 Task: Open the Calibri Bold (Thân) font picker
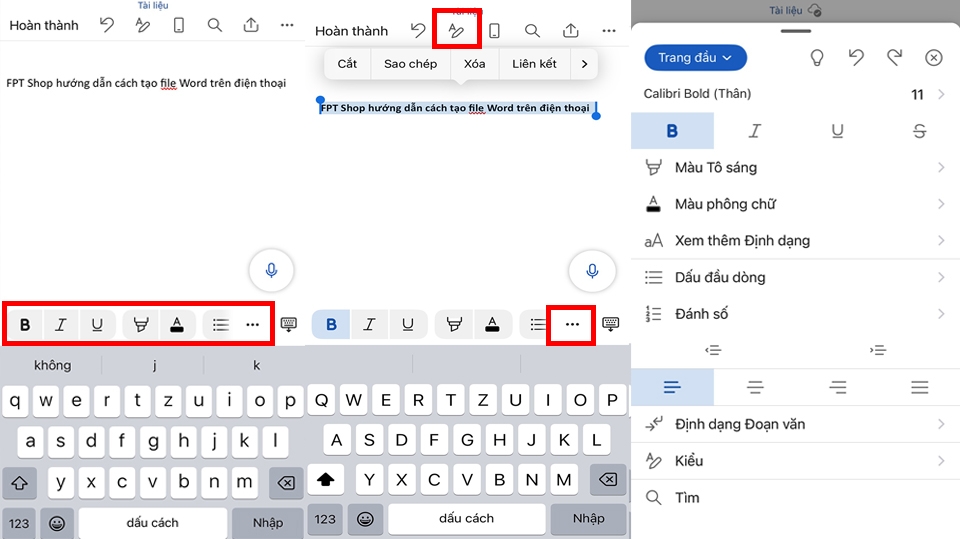click(x=697, y=94)
